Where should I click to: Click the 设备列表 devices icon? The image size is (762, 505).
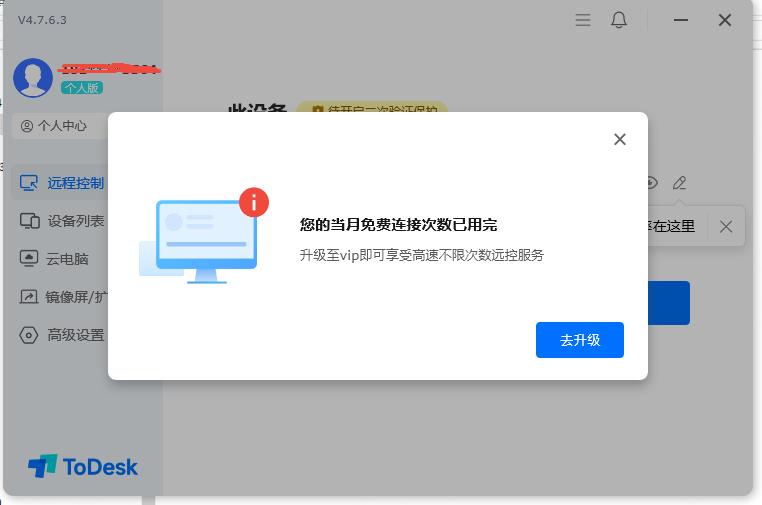pos(30,221)
